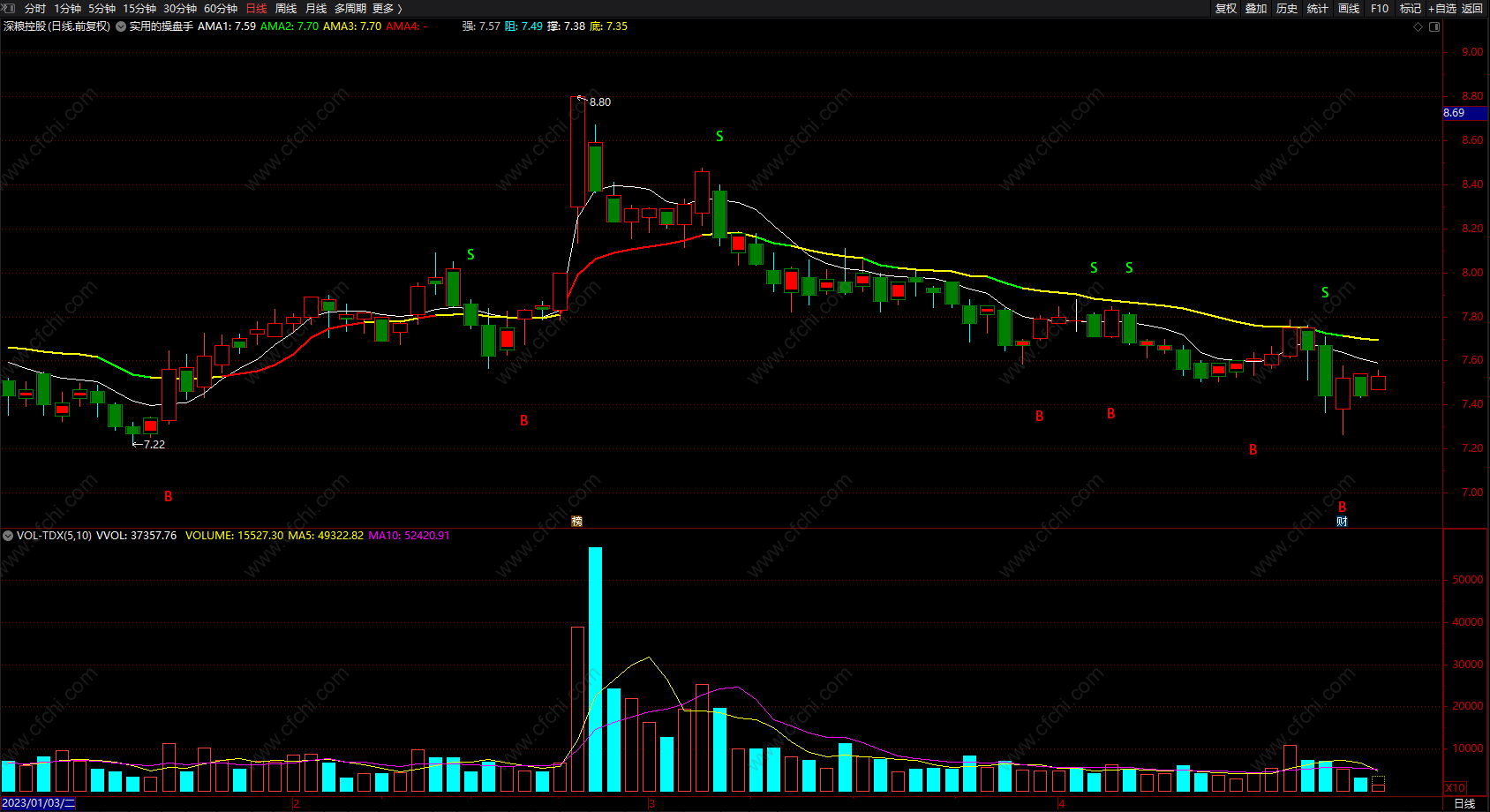Click the AMA1: 7.59 value label
This screenshot has height=812, width=1490.
[x=227, y=26]
